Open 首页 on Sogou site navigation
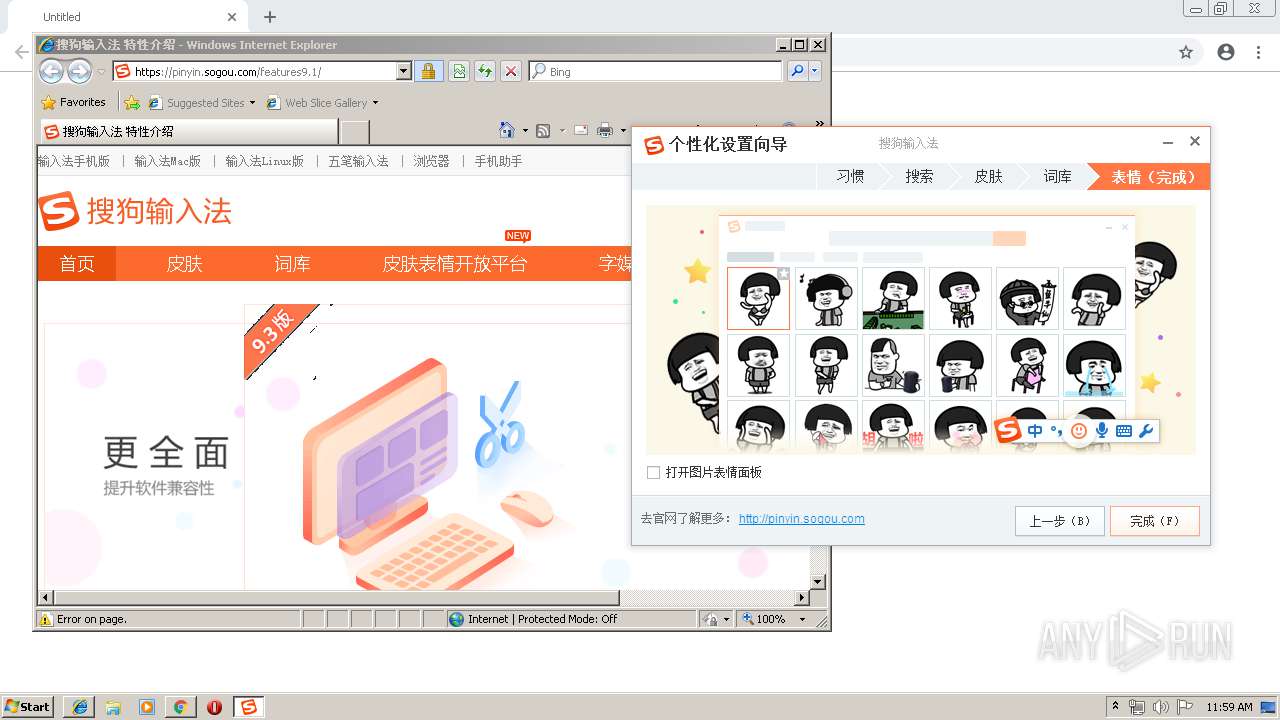This screenshot has width=1280, height=720. [x=77, y=264]
